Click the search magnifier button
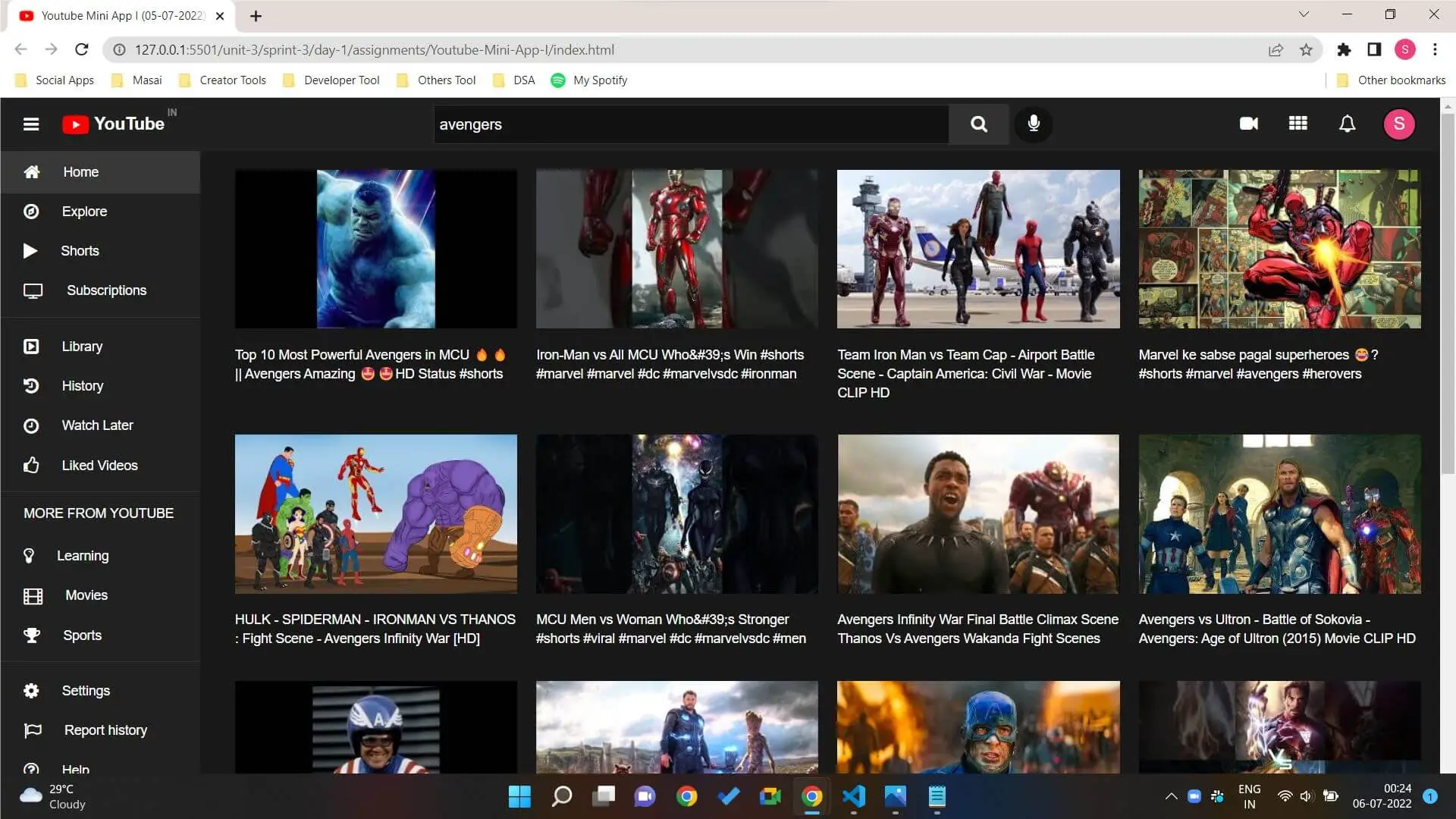The image size is (1456, 819). (979, 124)
